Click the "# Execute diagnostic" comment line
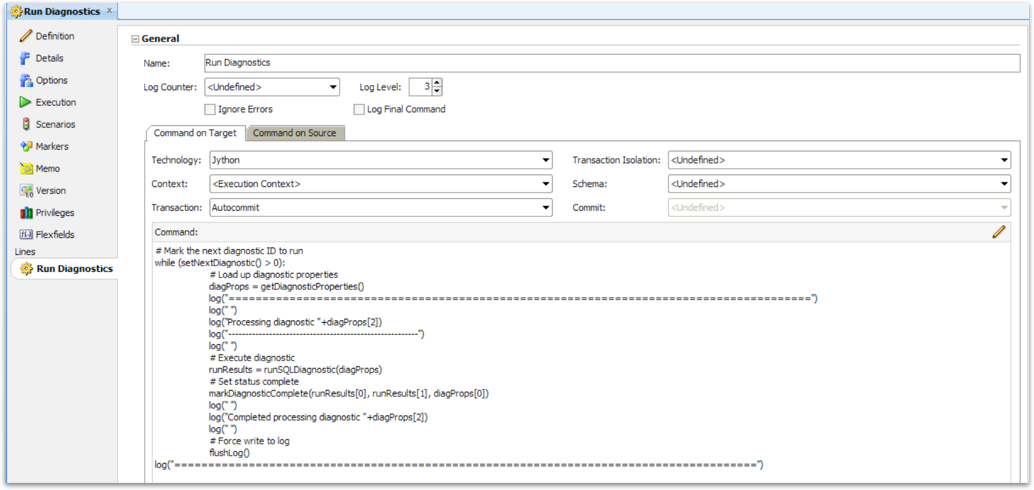 pyautogui.click(x=253, y=357)
